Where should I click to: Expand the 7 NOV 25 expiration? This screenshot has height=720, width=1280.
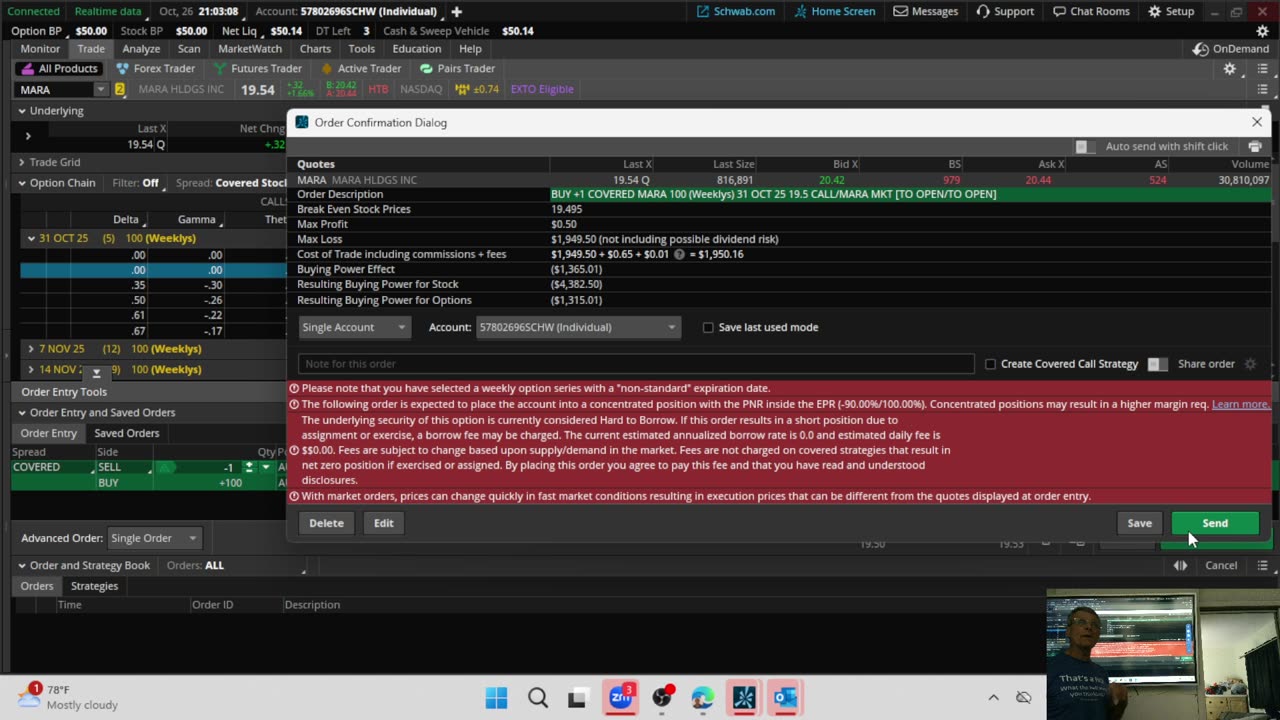(x=31, y=349)
